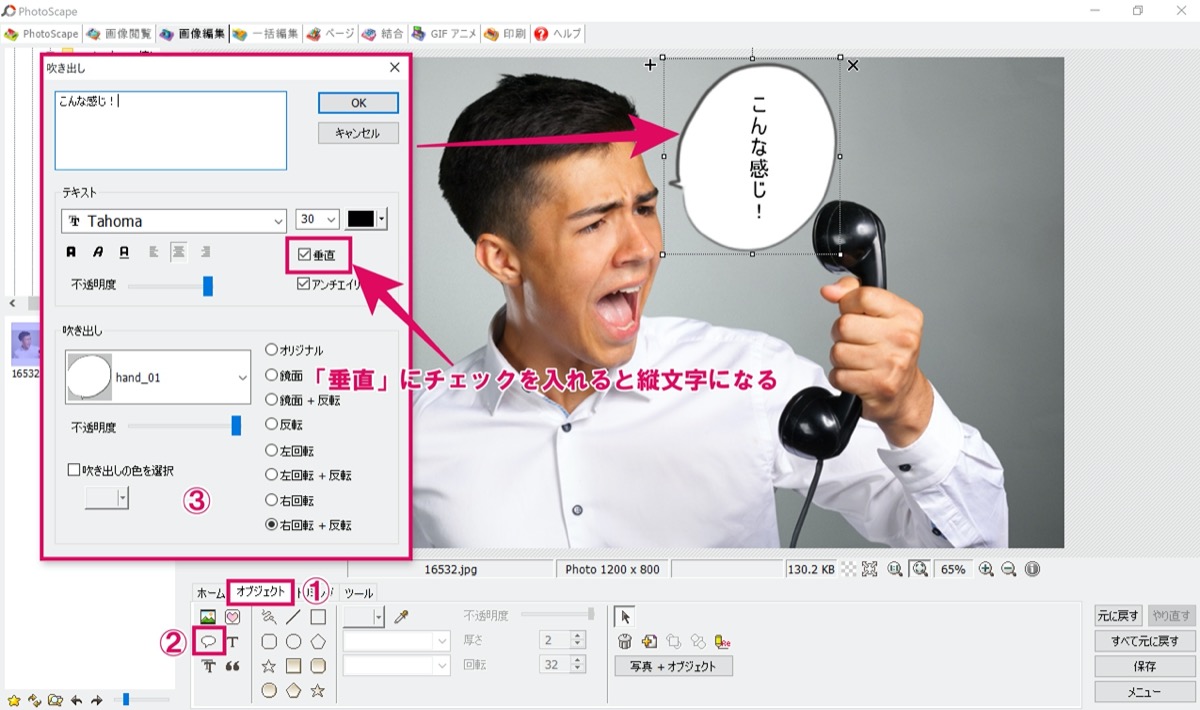This screenshot has height=710, width=1200.
Task: Click the zoom out magnifier icon
Action: tap(1009, 569)
